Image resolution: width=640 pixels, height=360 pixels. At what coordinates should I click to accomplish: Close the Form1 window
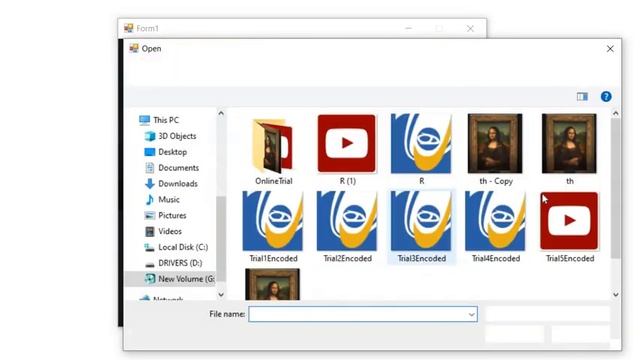coord(470,29)
